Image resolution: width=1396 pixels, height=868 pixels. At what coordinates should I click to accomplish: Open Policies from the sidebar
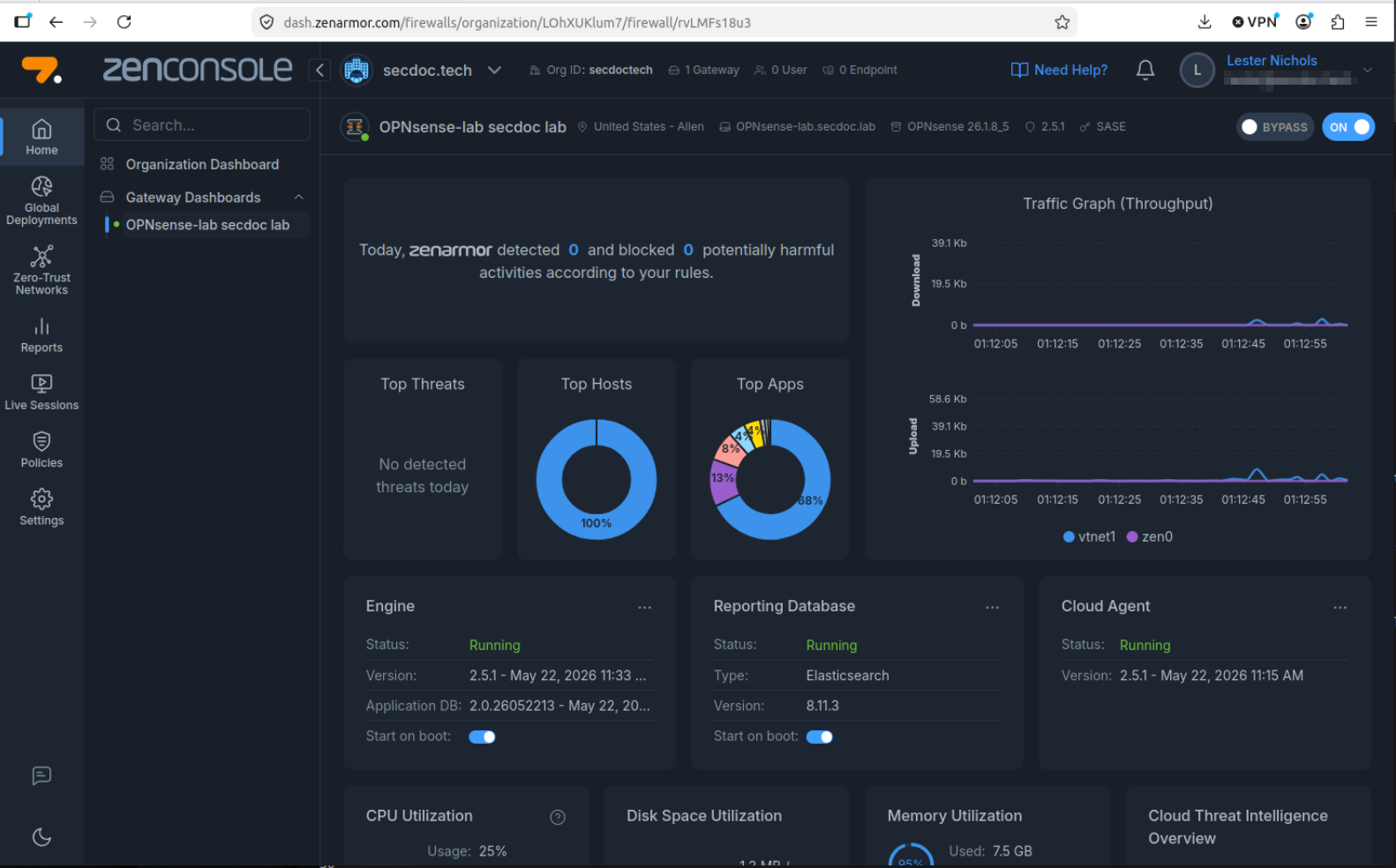pyautogui.click(x=41, y=450)
